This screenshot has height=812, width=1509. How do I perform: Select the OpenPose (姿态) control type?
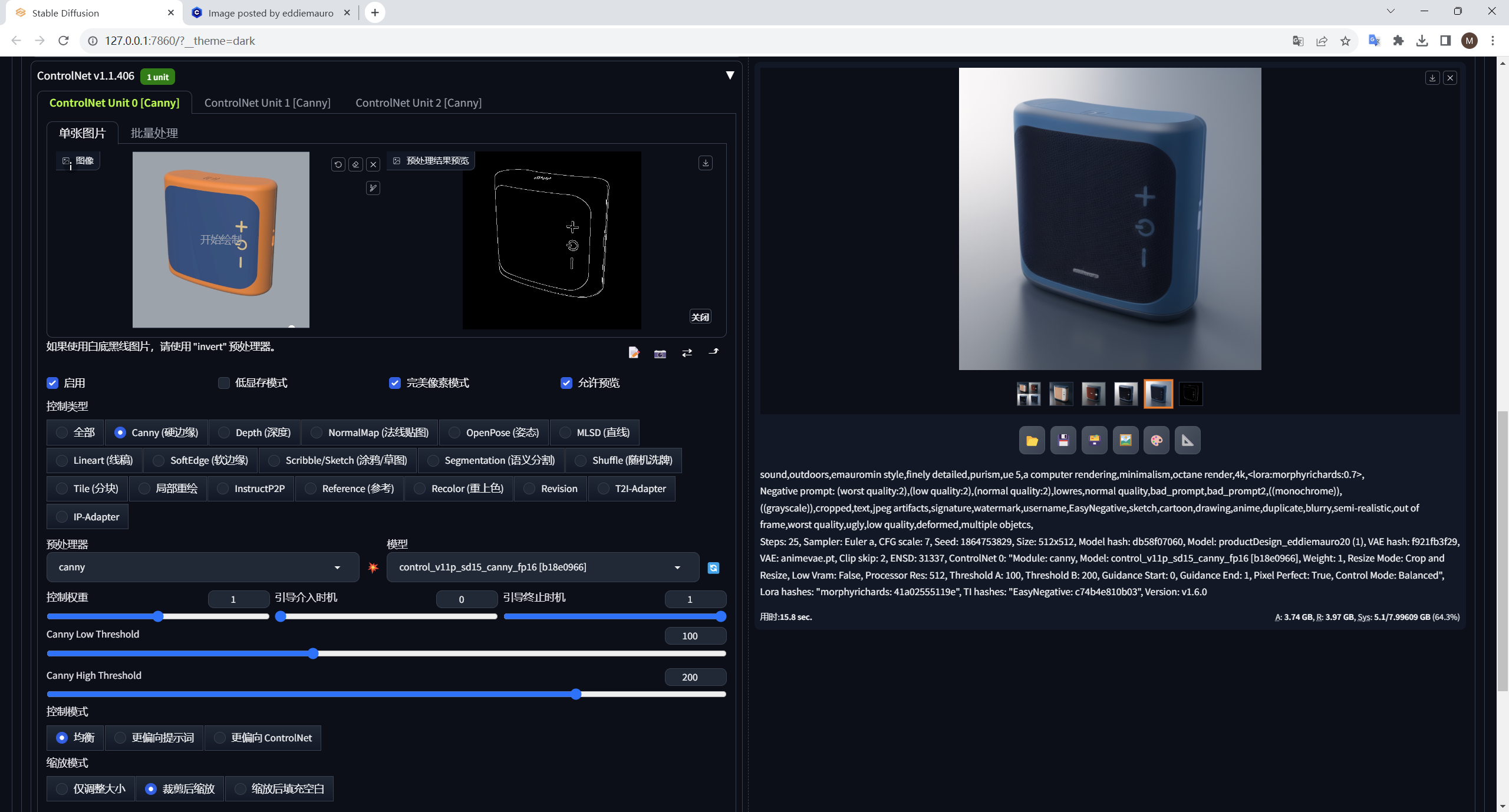[494, 433]
